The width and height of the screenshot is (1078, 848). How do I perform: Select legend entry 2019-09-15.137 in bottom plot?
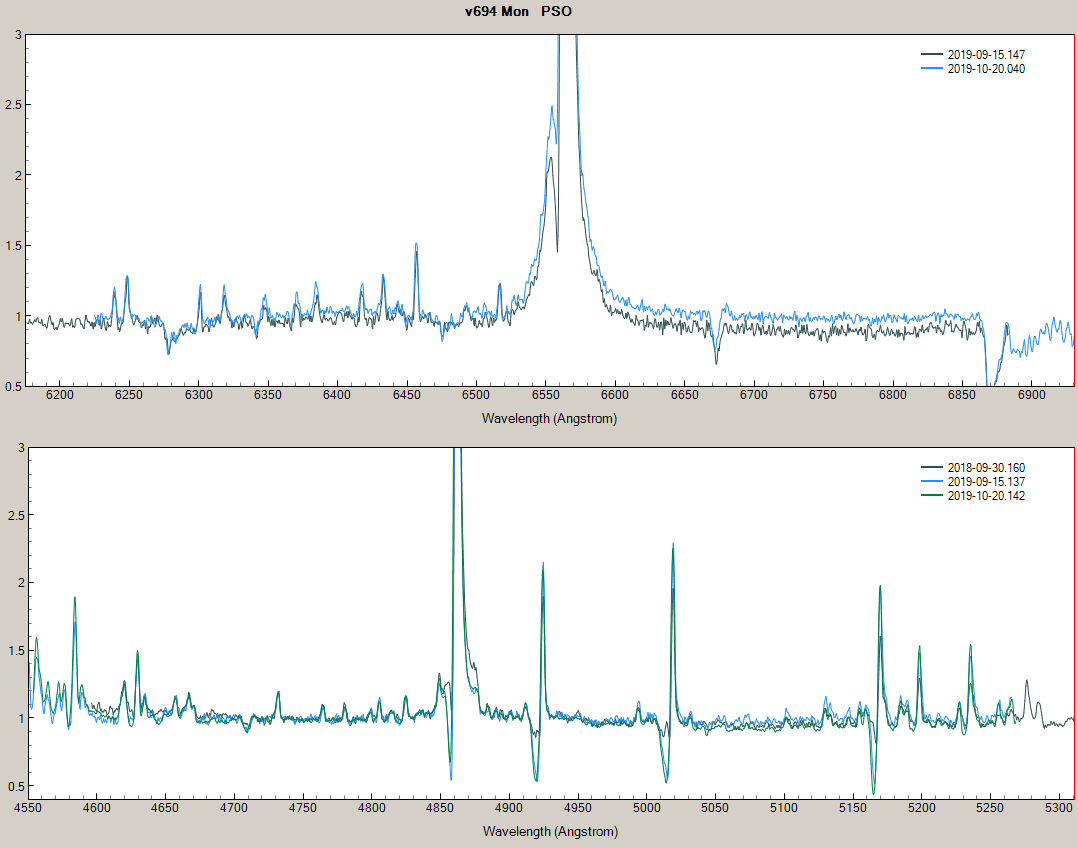click(x=986, y=481)
